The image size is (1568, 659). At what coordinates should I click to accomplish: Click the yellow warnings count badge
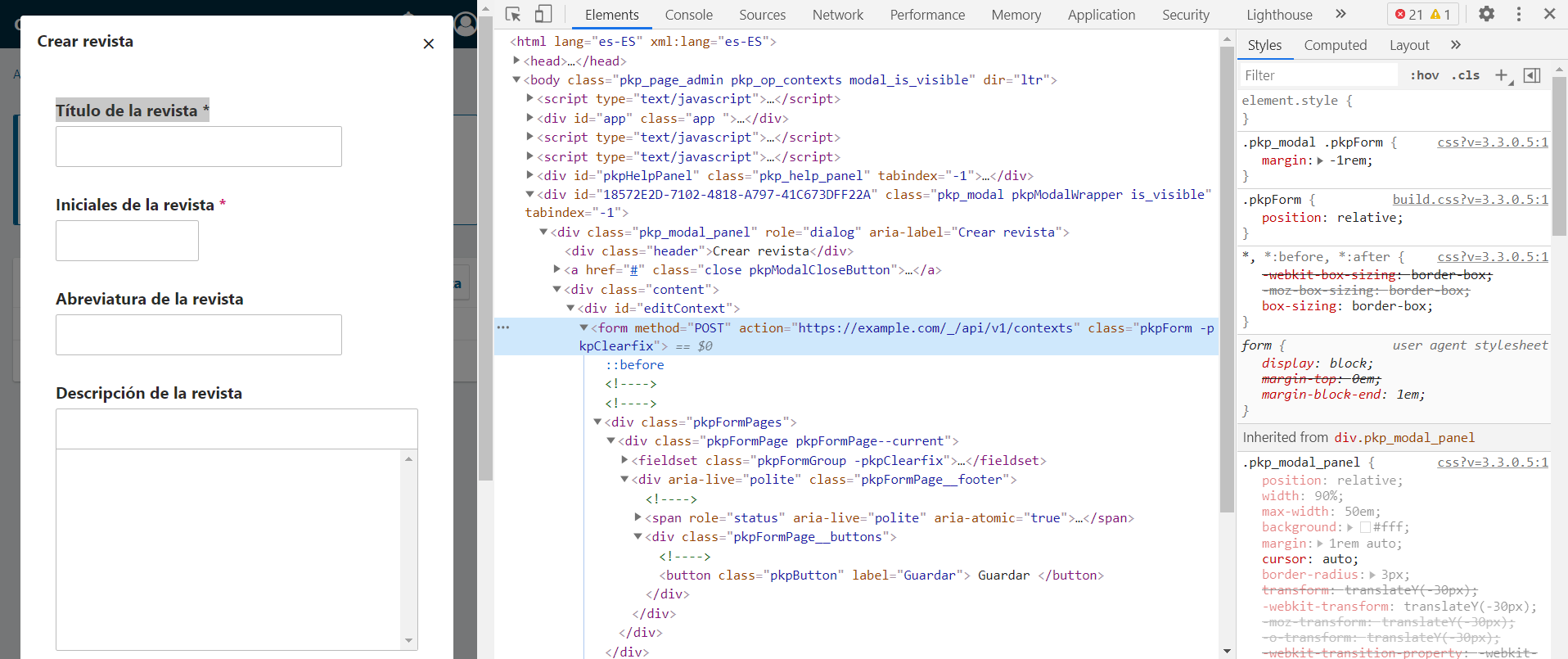[1440, 15]
